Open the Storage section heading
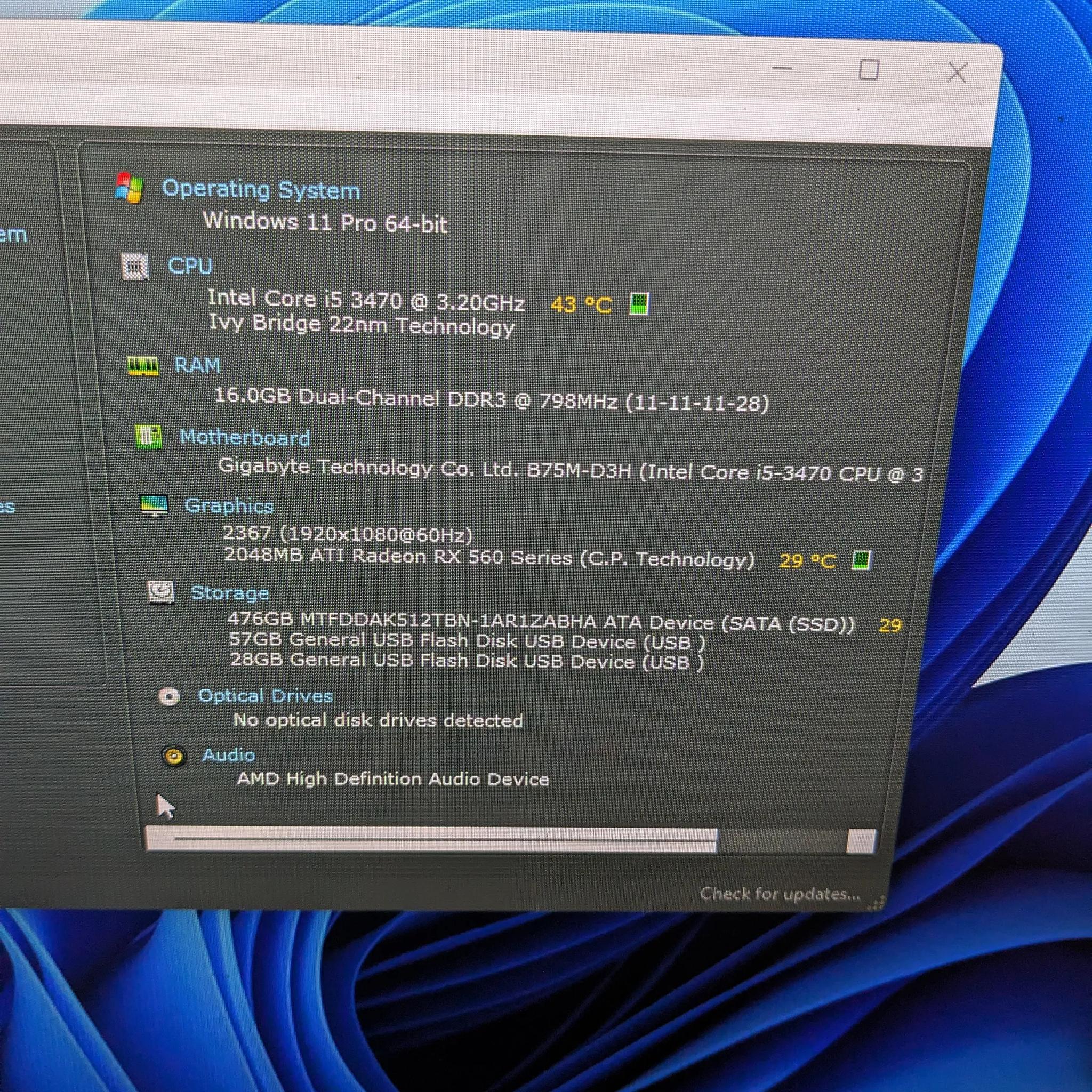The image size is (1092, 1092). 229,593
